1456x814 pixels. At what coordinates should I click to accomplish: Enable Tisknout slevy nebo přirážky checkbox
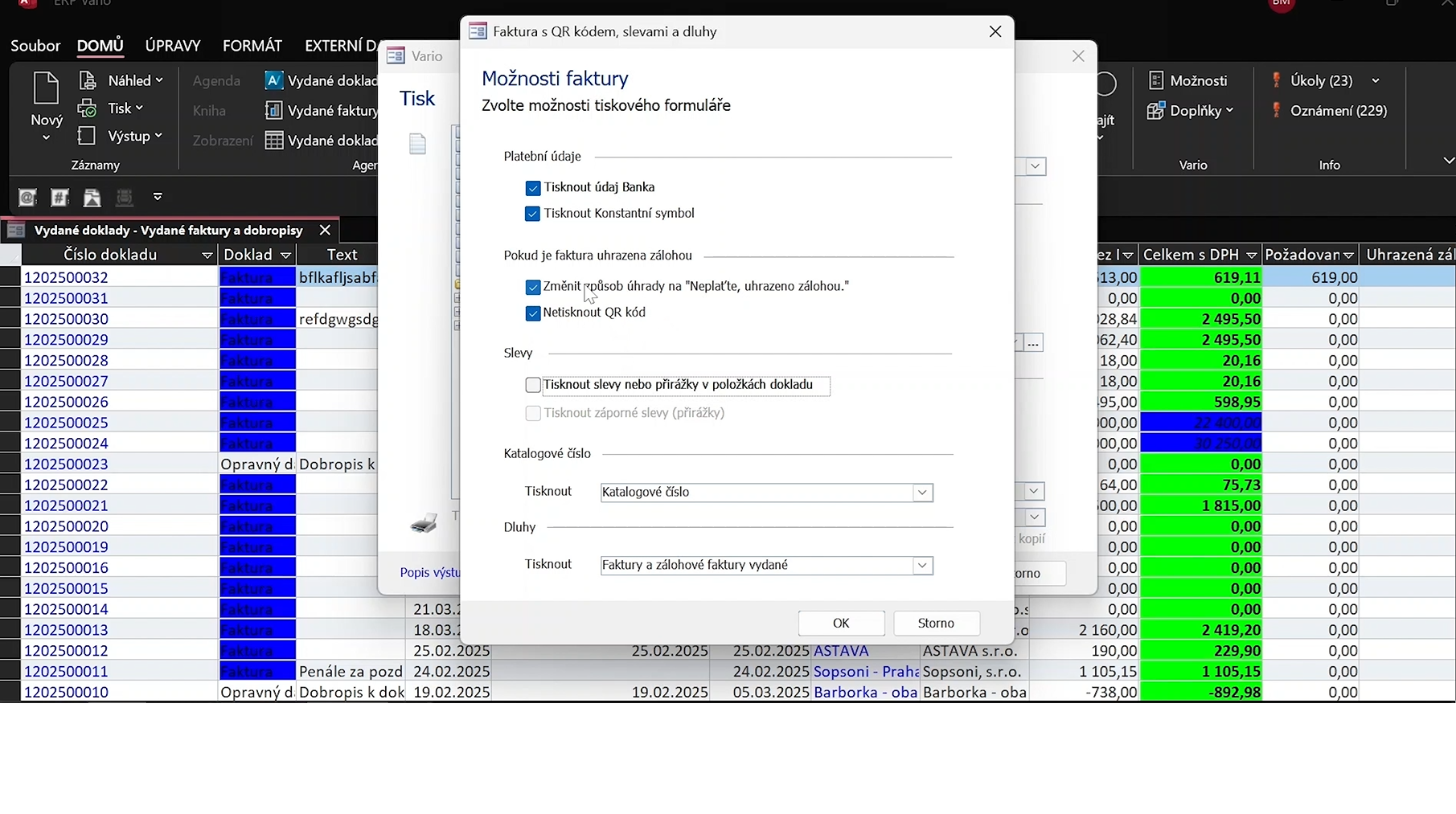[x=533, y=386]
